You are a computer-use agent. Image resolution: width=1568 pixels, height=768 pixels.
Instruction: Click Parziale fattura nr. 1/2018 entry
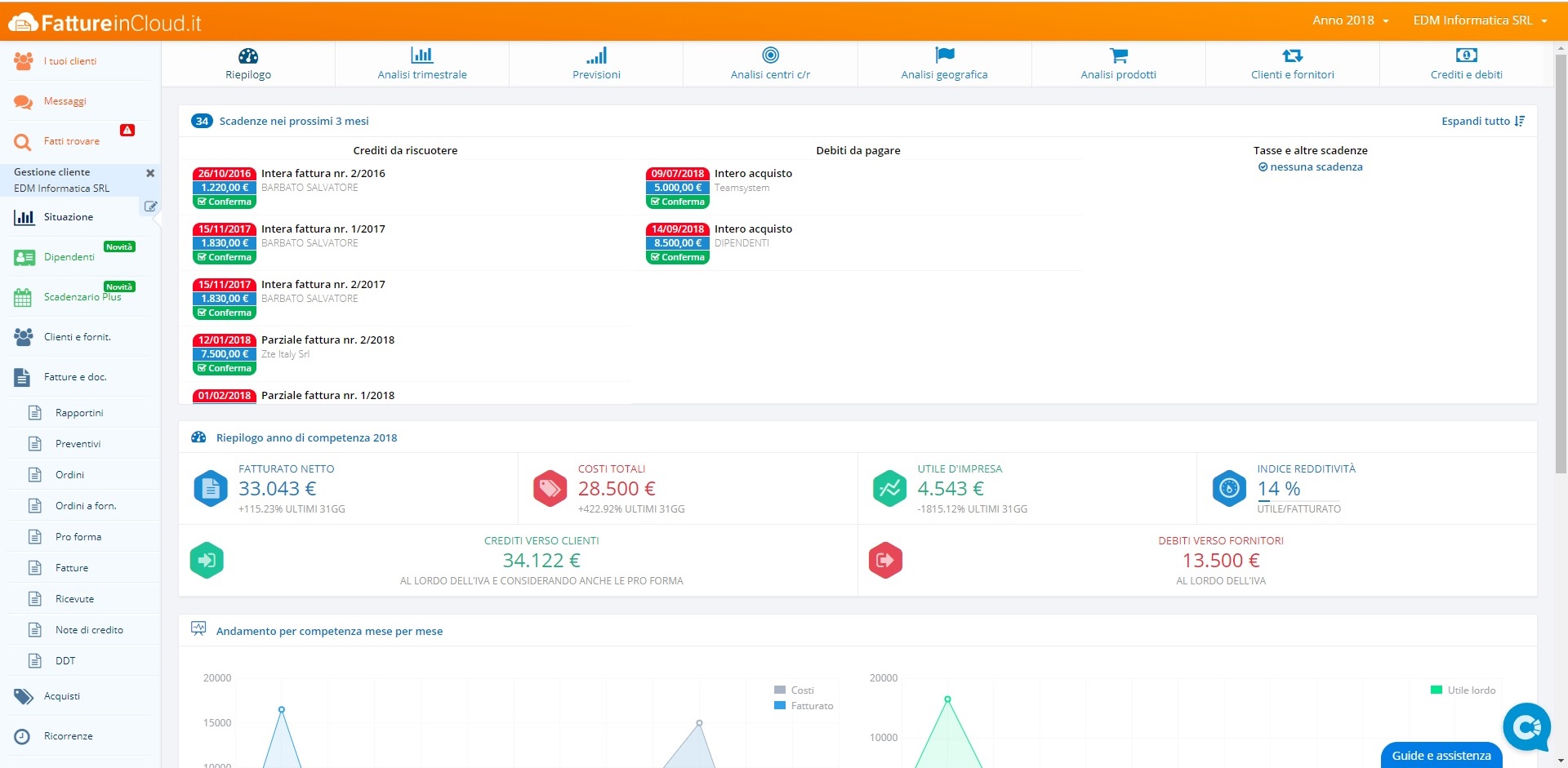coord(327,395)
